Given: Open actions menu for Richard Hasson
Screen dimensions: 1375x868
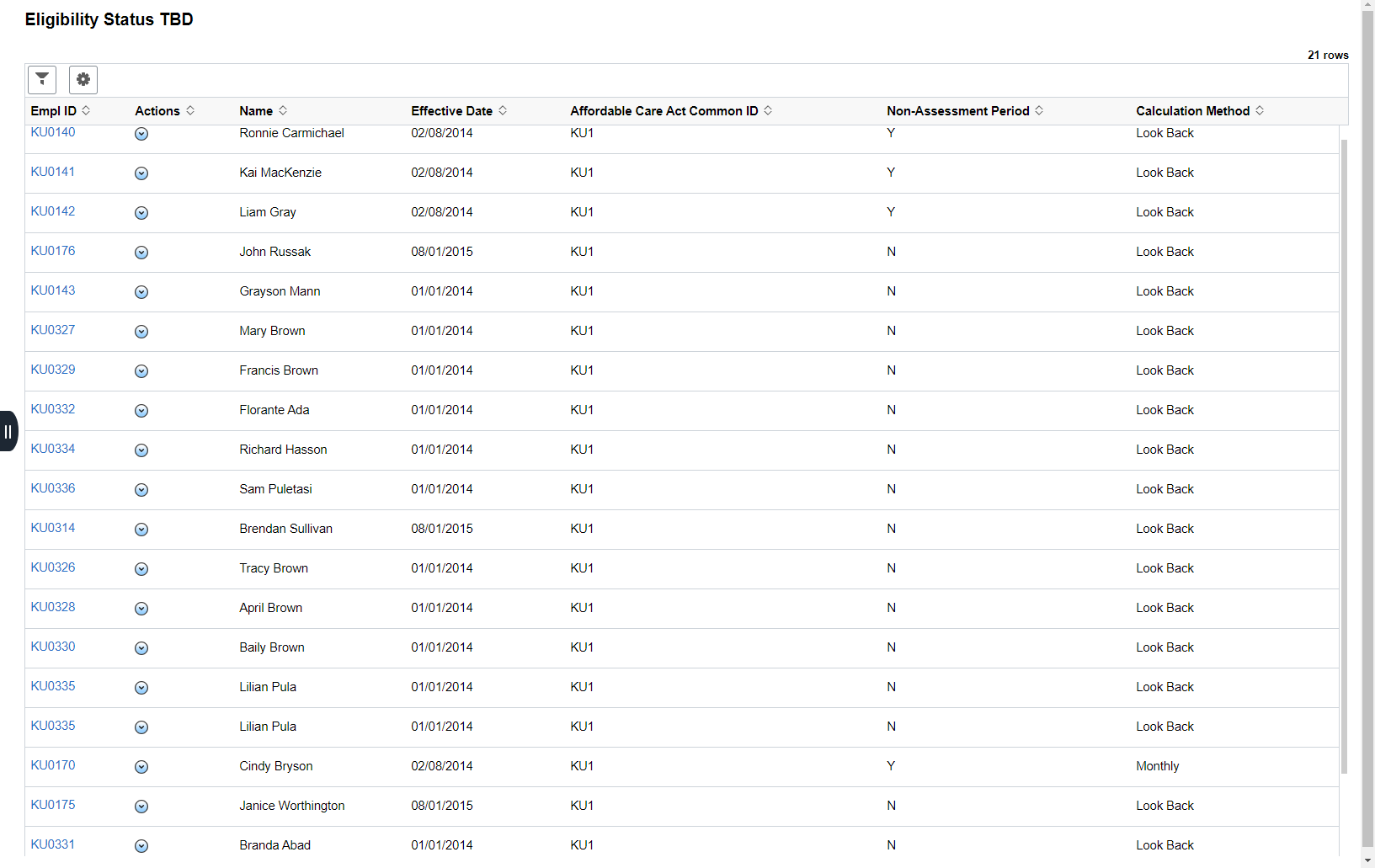Looking at the screenshot, I should 141,450.
